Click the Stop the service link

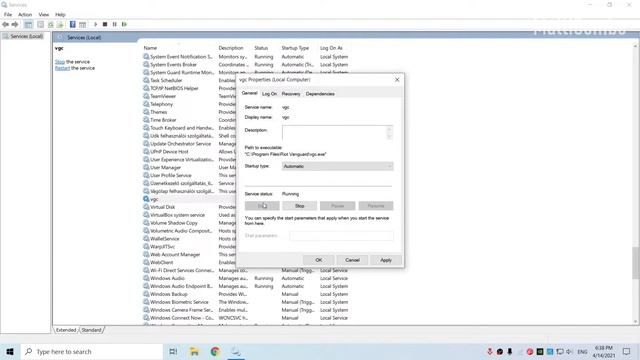[60, 62]
